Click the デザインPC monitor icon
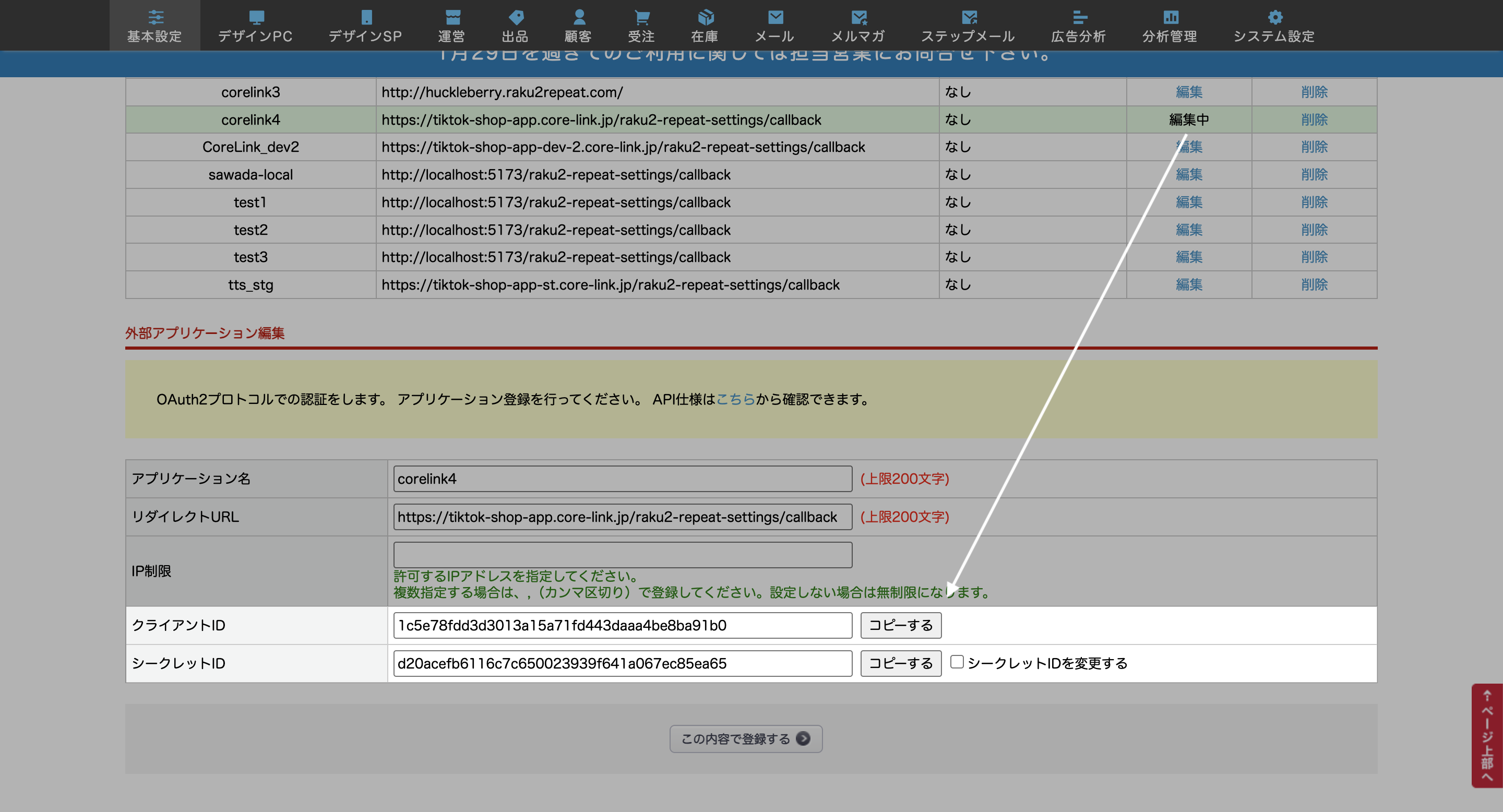Screen dimensions: 1503x812 256,17
